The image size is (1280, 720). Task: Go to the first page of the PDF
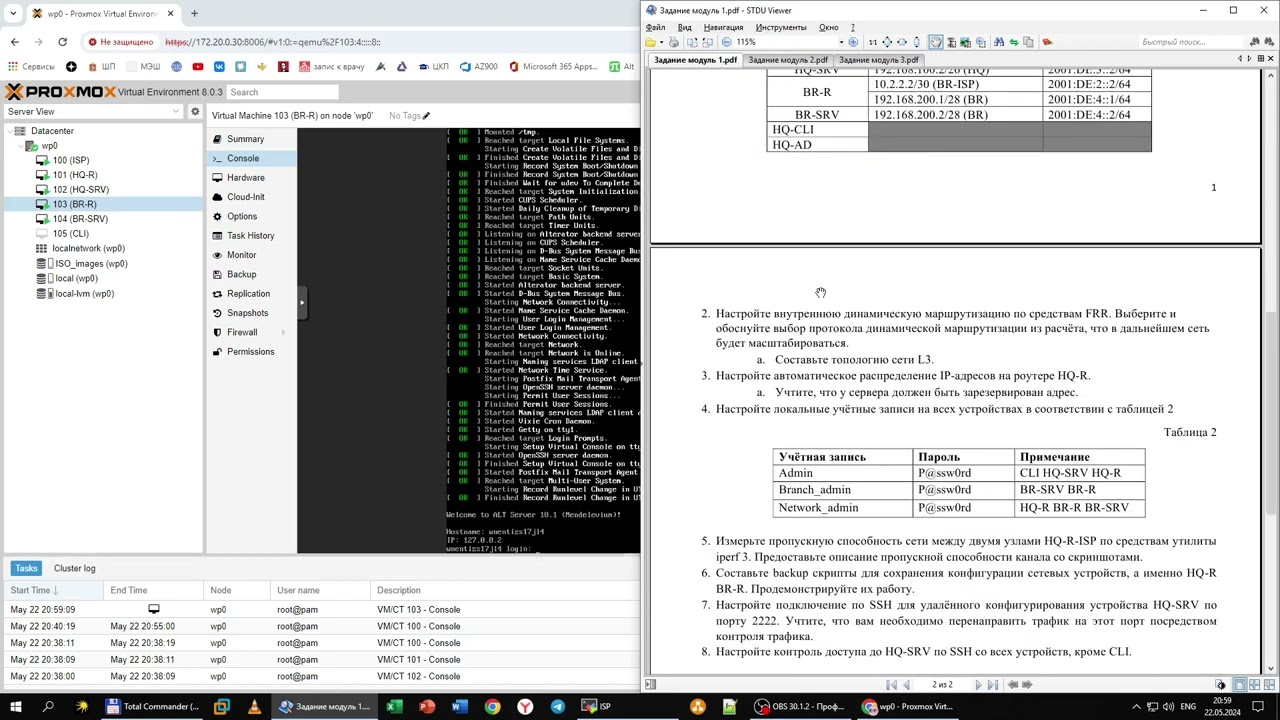pos(891,685)
